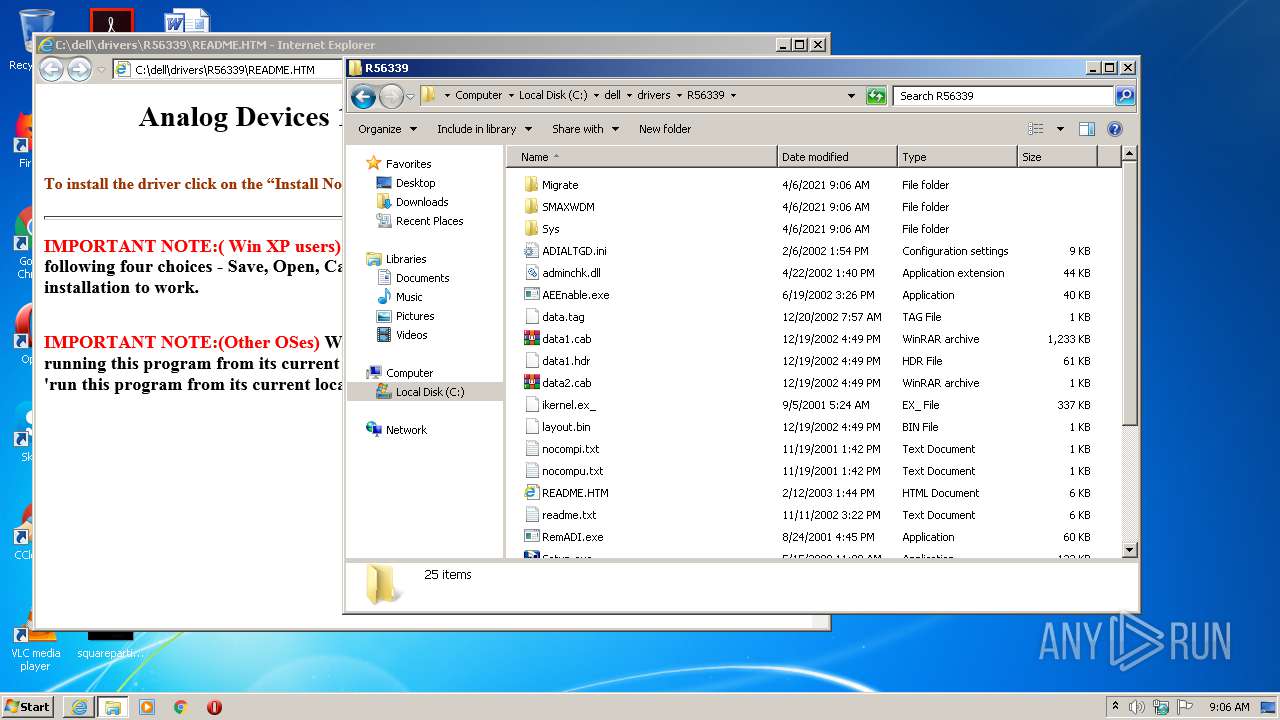The image size is (1280, 720).
Task: Click the volume speaker tray icon
Action: pyautogui.click(x=1137, y=707)
